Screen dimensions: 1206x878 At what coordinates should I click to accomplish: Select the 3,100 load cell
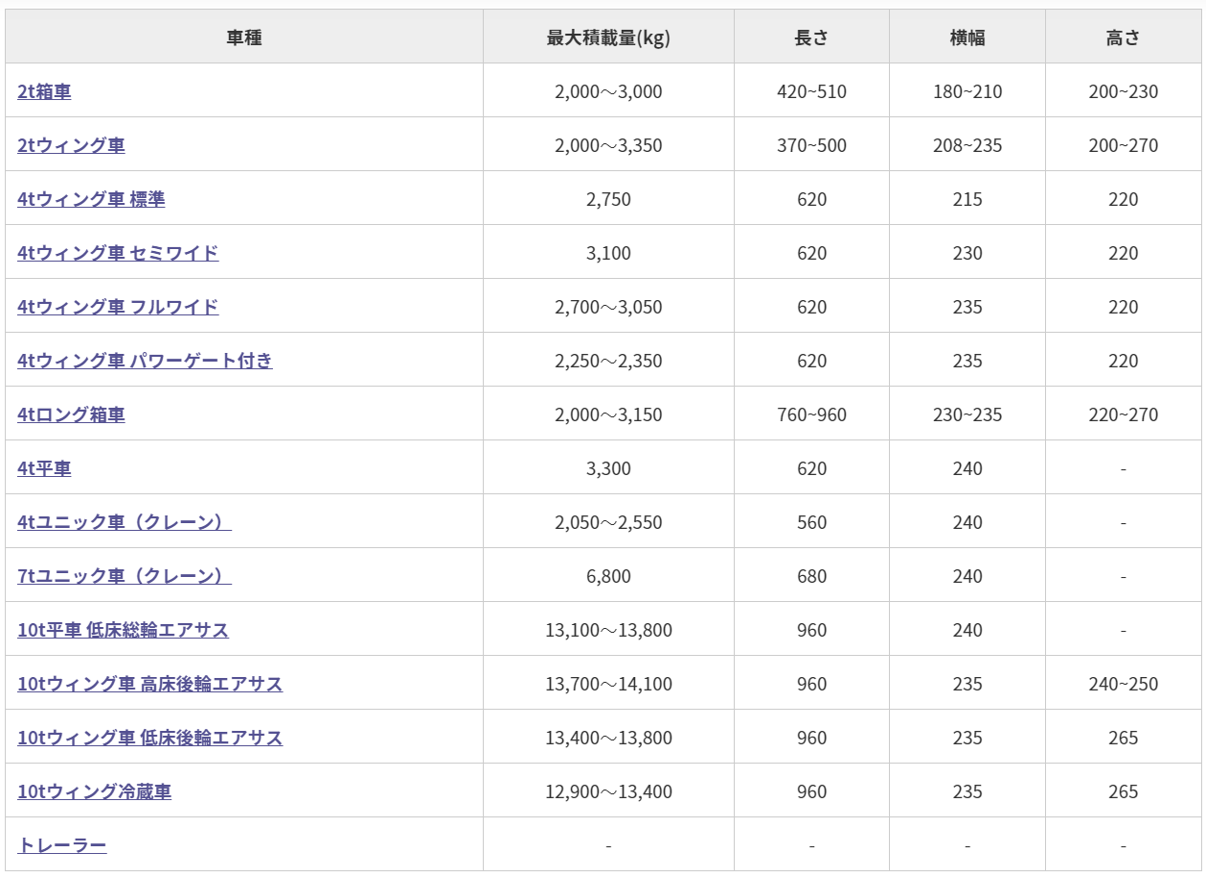point(608,253)
